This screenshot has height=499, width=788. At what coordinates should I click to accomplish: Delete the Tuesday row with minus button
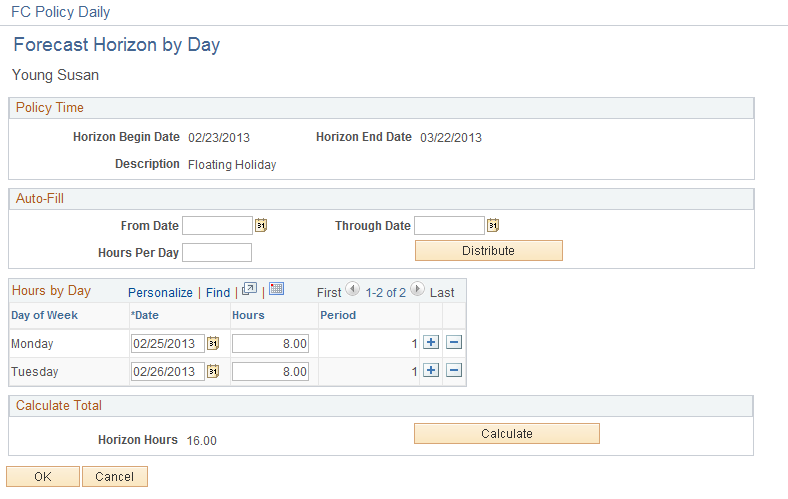[x=453, y=371]
